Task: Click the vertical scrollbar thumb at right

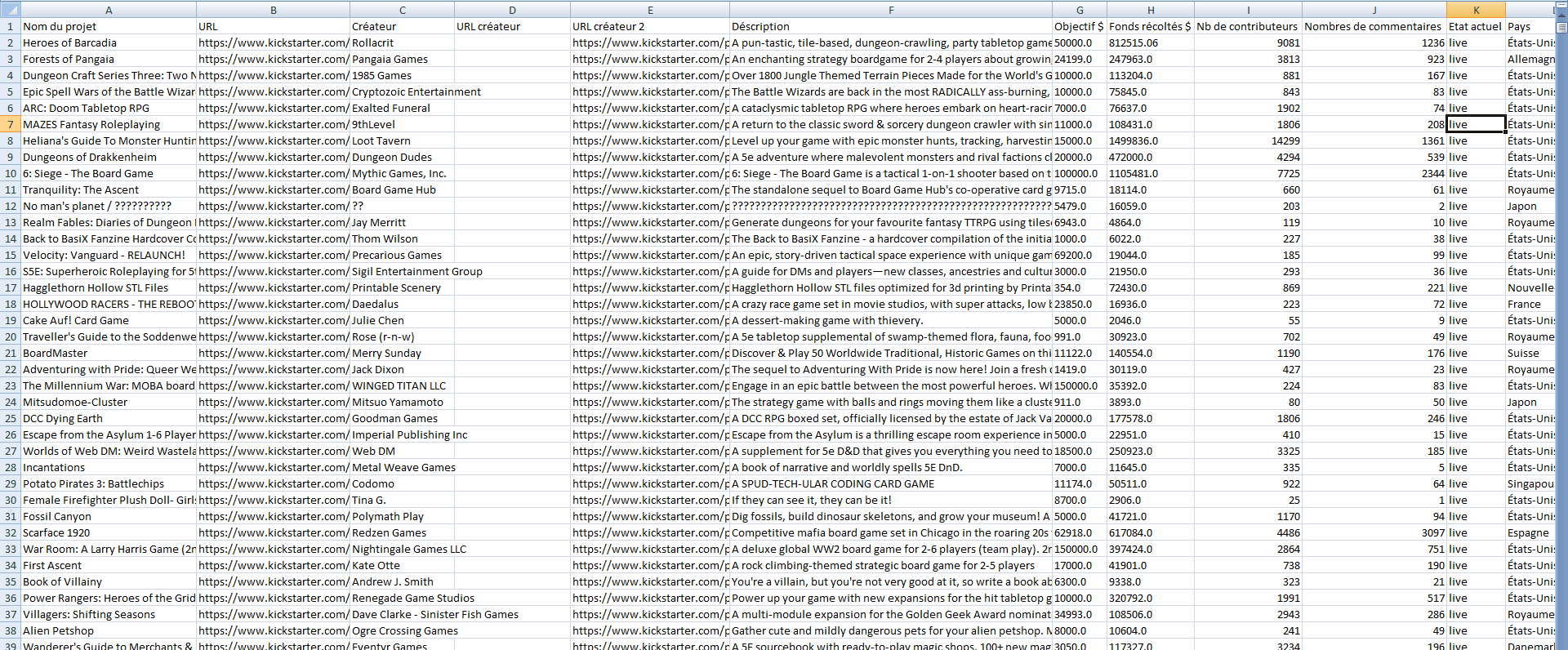Action: [1561, 27]
